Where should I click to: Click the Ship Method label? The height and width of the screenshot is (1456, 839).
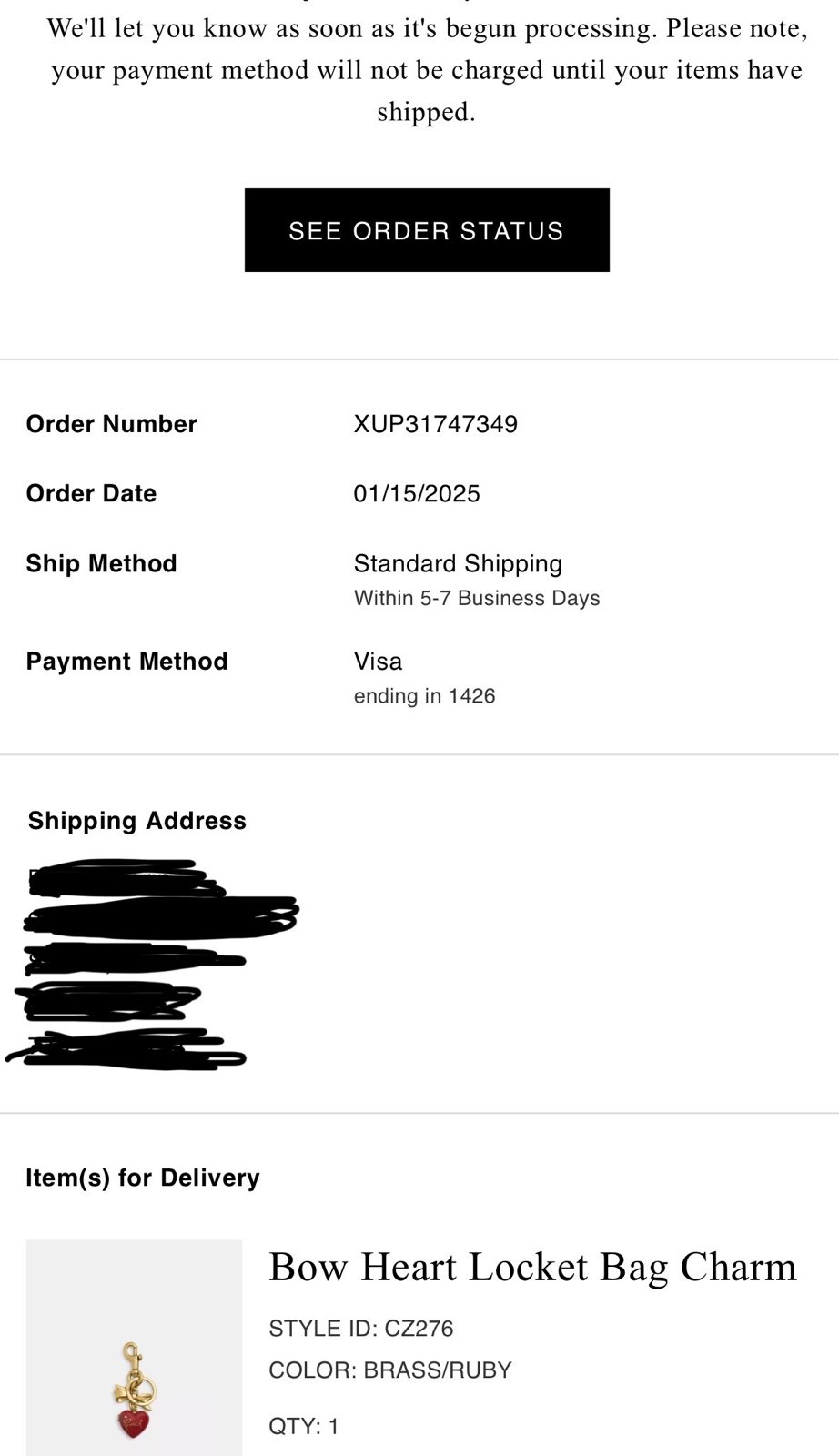coord(102,564)
